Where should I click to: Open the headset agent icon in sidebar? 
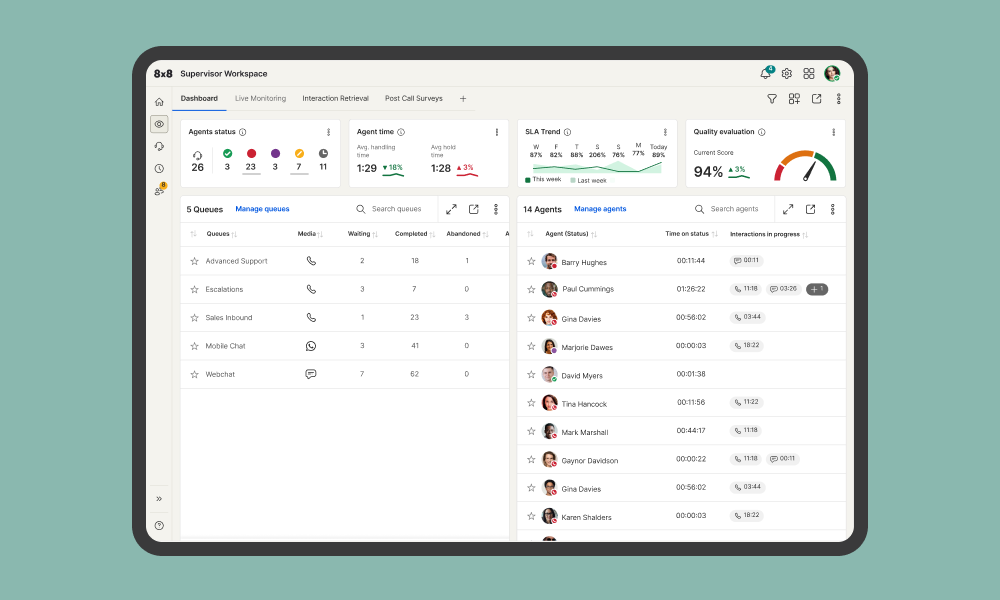pos(159,146)
